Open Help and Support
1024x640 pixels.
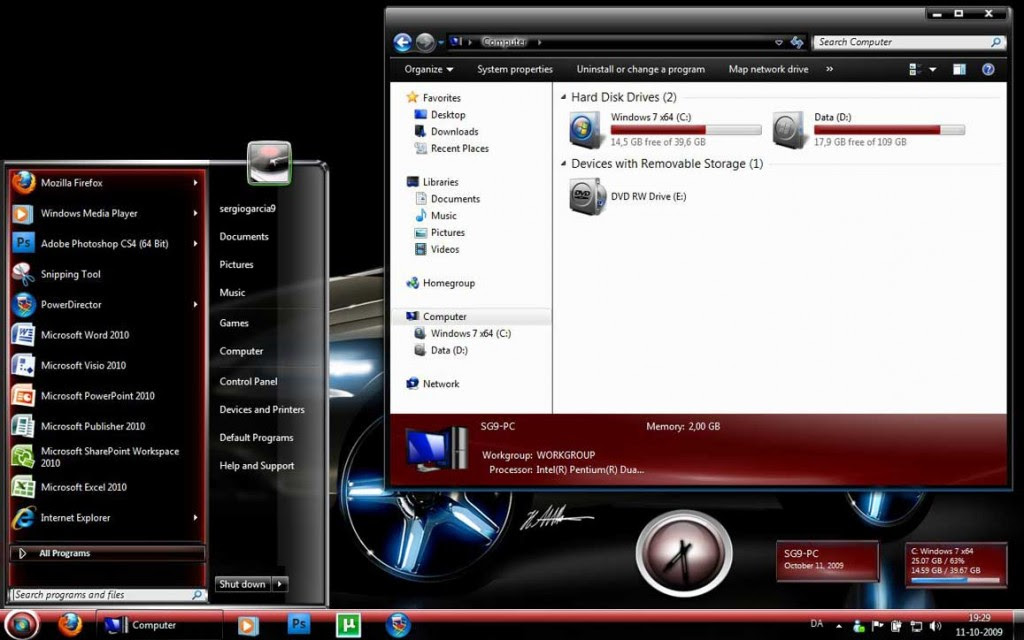257,466
